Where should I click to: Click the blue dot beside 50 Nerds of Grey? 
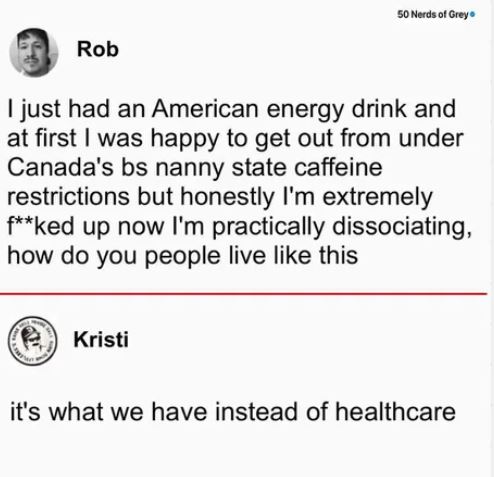coord(473,14)
